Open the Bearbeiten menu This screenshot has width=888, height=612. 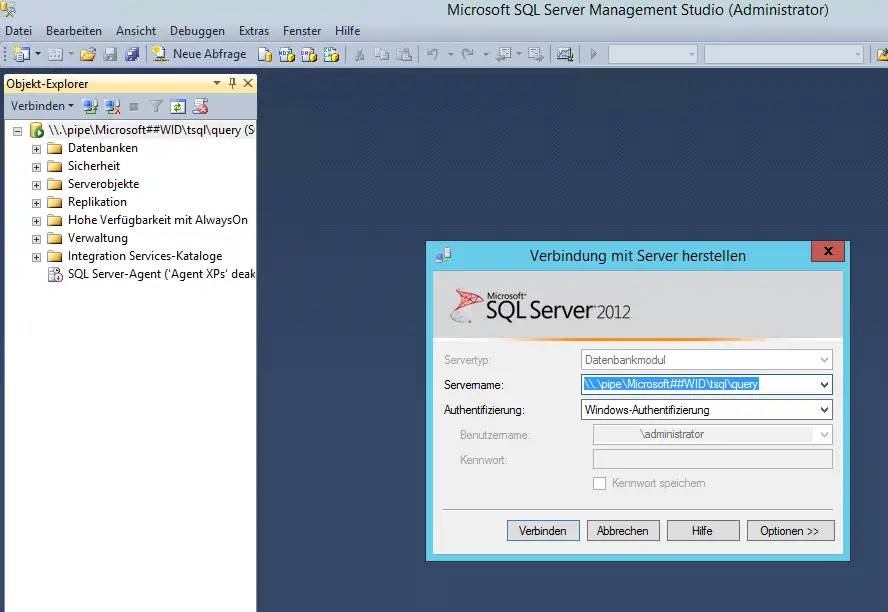pyautogui.click(x=74, y=31)
